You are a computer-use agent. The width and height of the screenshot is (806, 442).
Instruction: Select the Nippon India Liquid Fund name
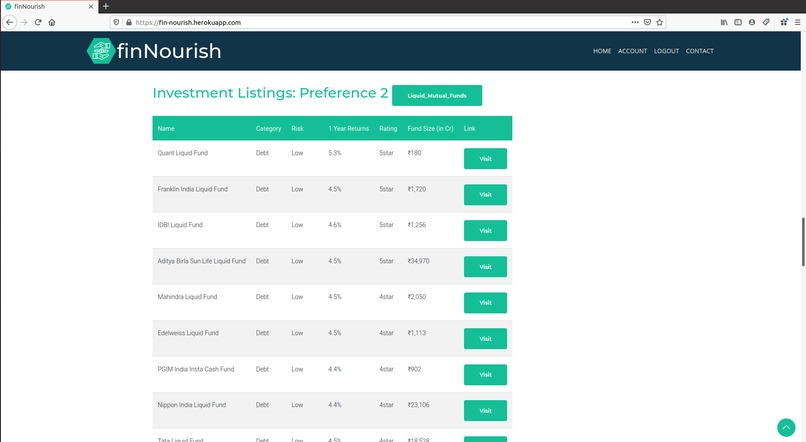pos(192,405)
